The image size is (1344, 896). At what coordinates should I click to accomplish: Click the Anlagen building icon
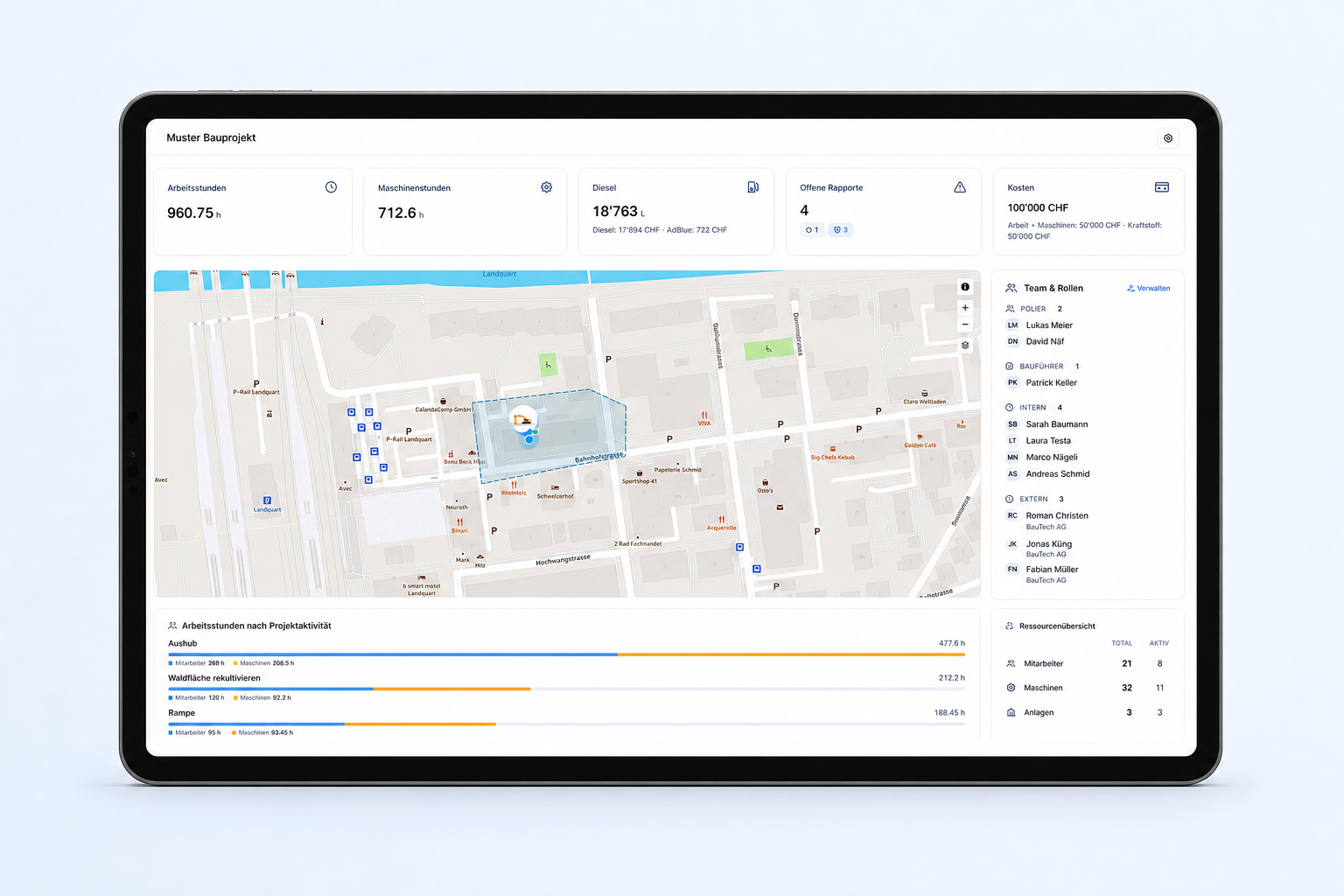(1011, 712)
